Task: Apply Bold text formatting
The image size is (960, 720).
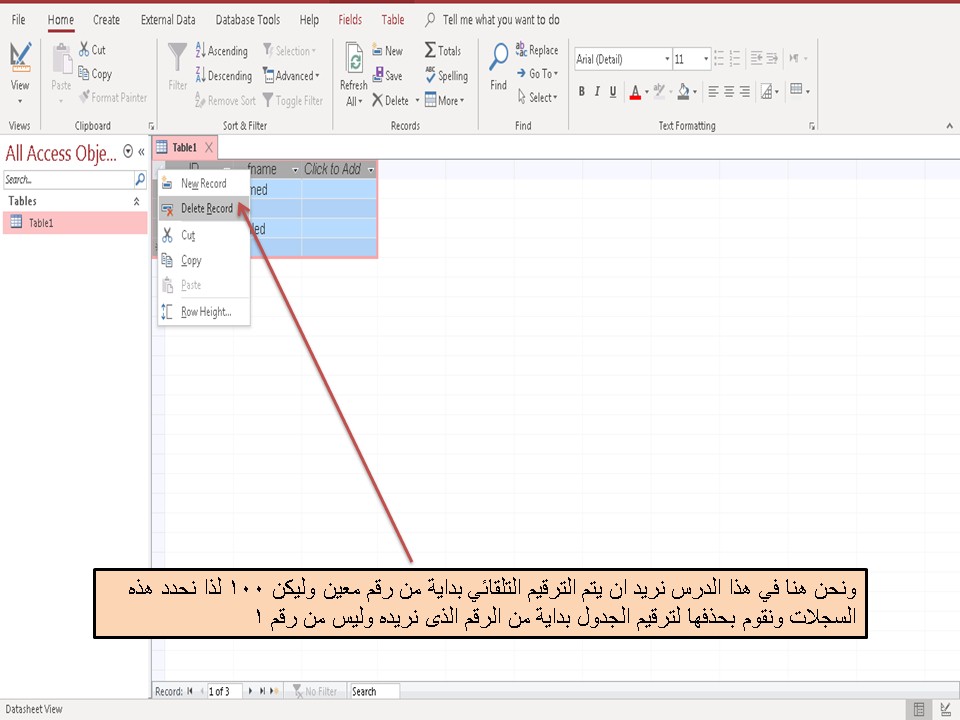Action: coord(582,92)
